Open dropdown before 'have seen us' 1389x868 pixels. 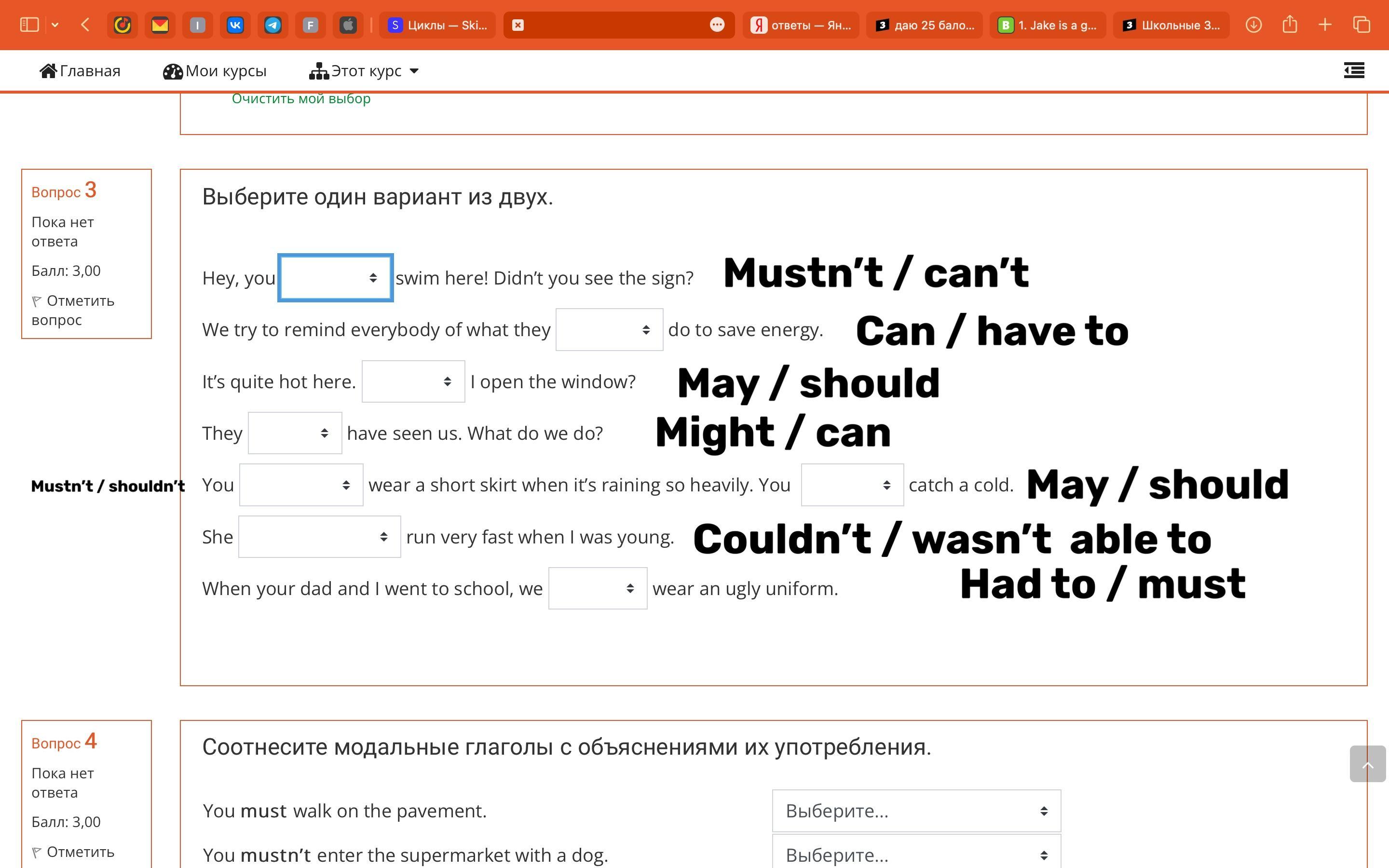pyautogui.click(x=295, y=434)
